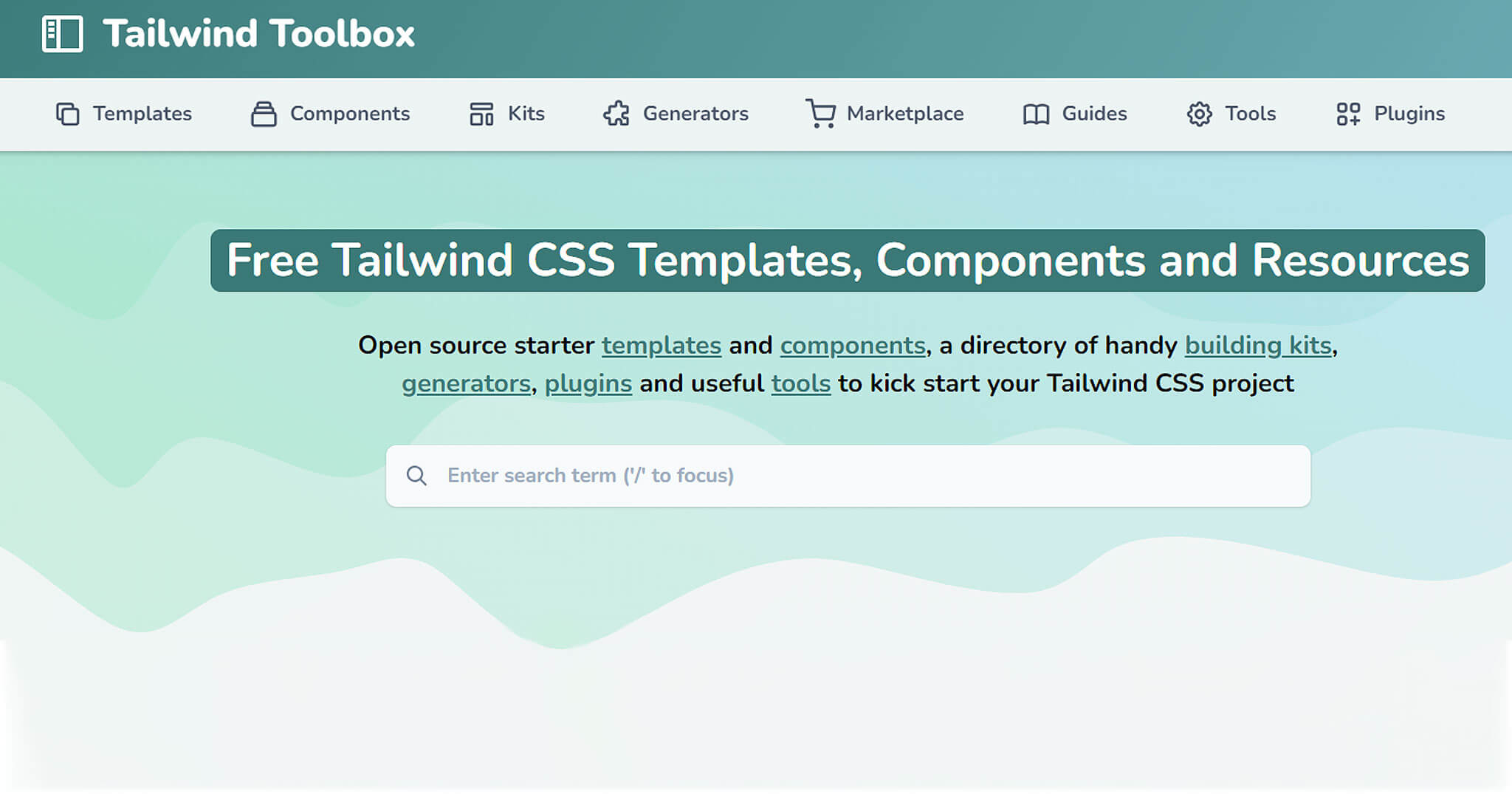This screenshot has width=1512, height=794.
Task: Select the Kits menu item
Action: [526, 114]
